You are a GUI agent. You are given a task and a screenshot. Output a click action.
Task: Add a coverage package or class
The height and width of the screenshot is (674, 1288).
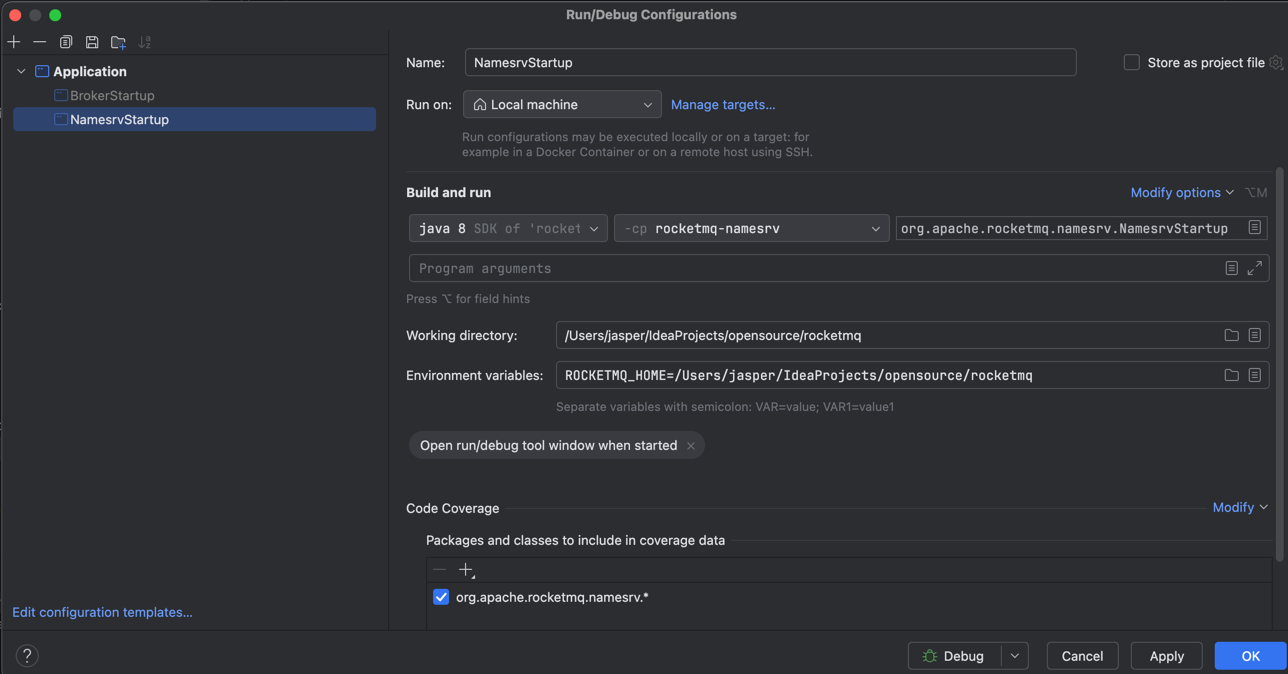tap(466, 570)
